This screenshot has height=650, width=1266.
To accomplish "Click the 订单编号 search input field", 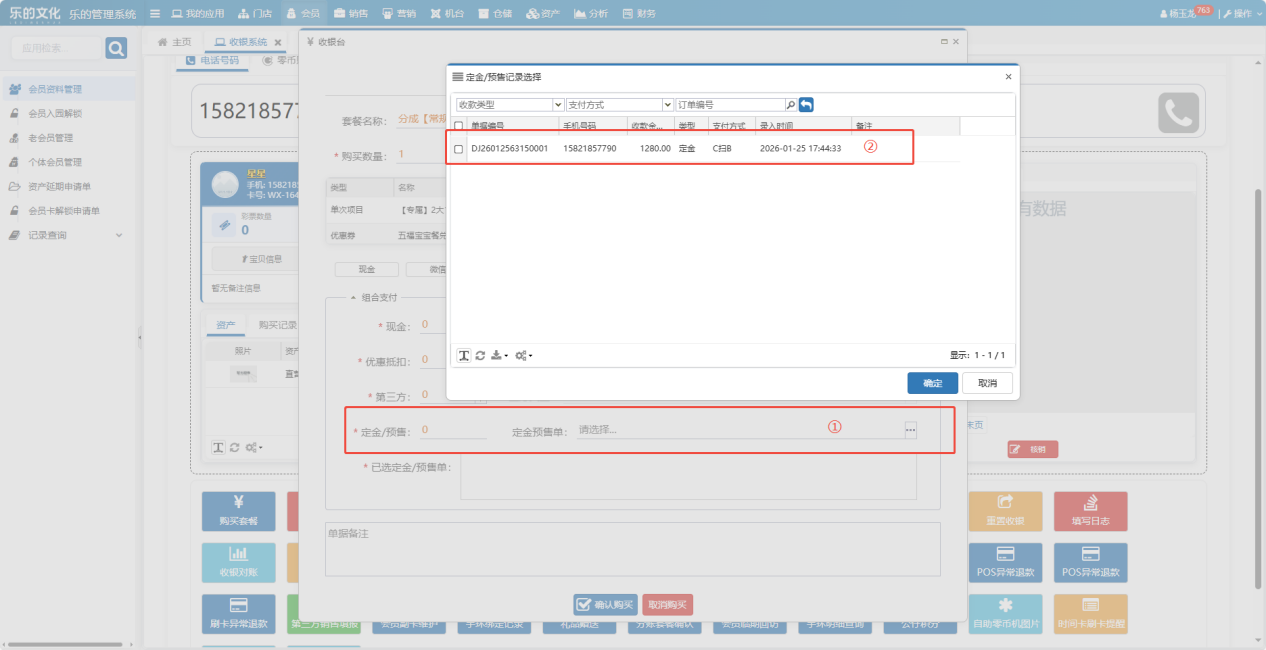I will pyautogui.click(x=730, y=105).
